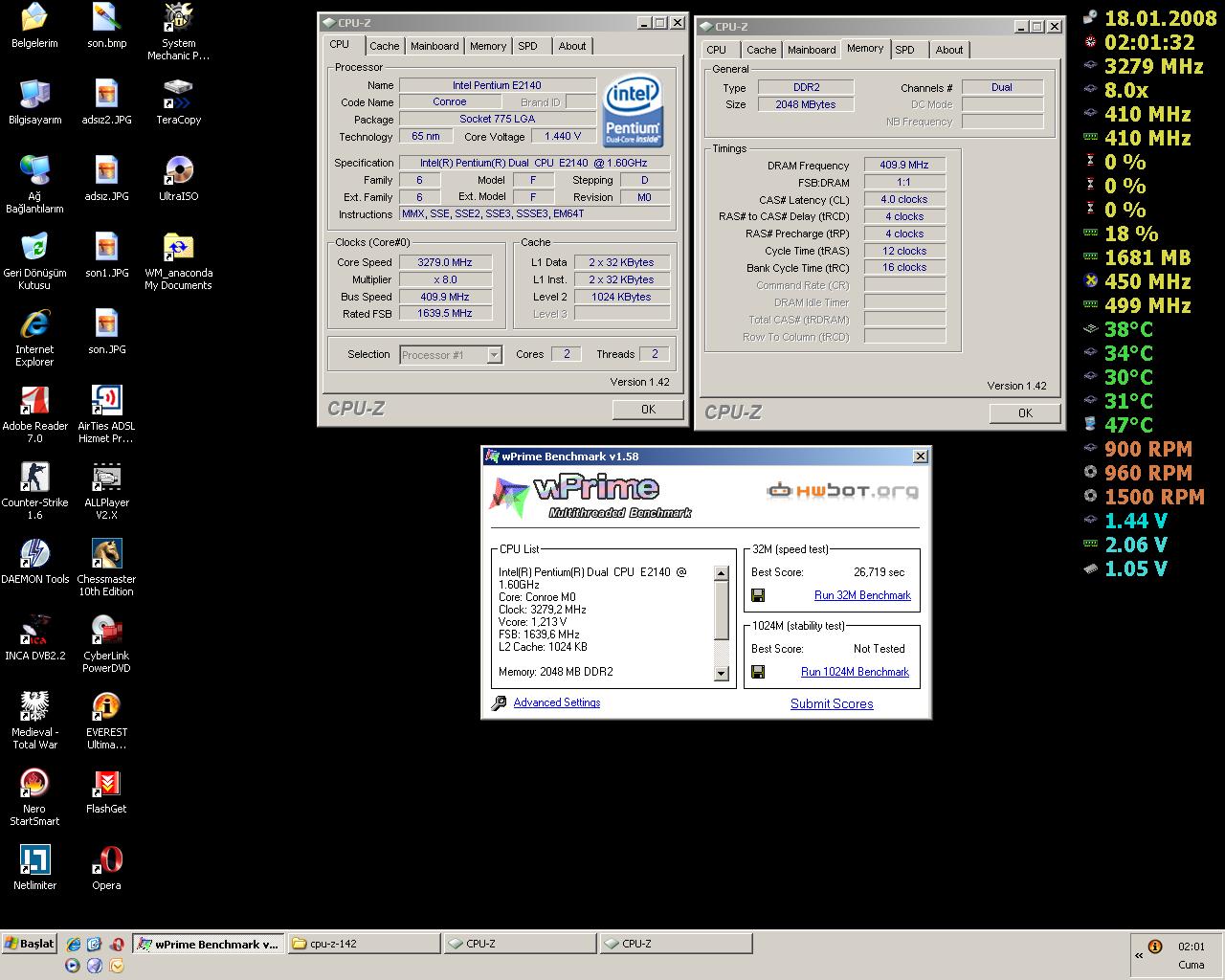1225x980 pixels.
Task: Launch TeraCopy desktop shortcut
Action: click(178, 102)
